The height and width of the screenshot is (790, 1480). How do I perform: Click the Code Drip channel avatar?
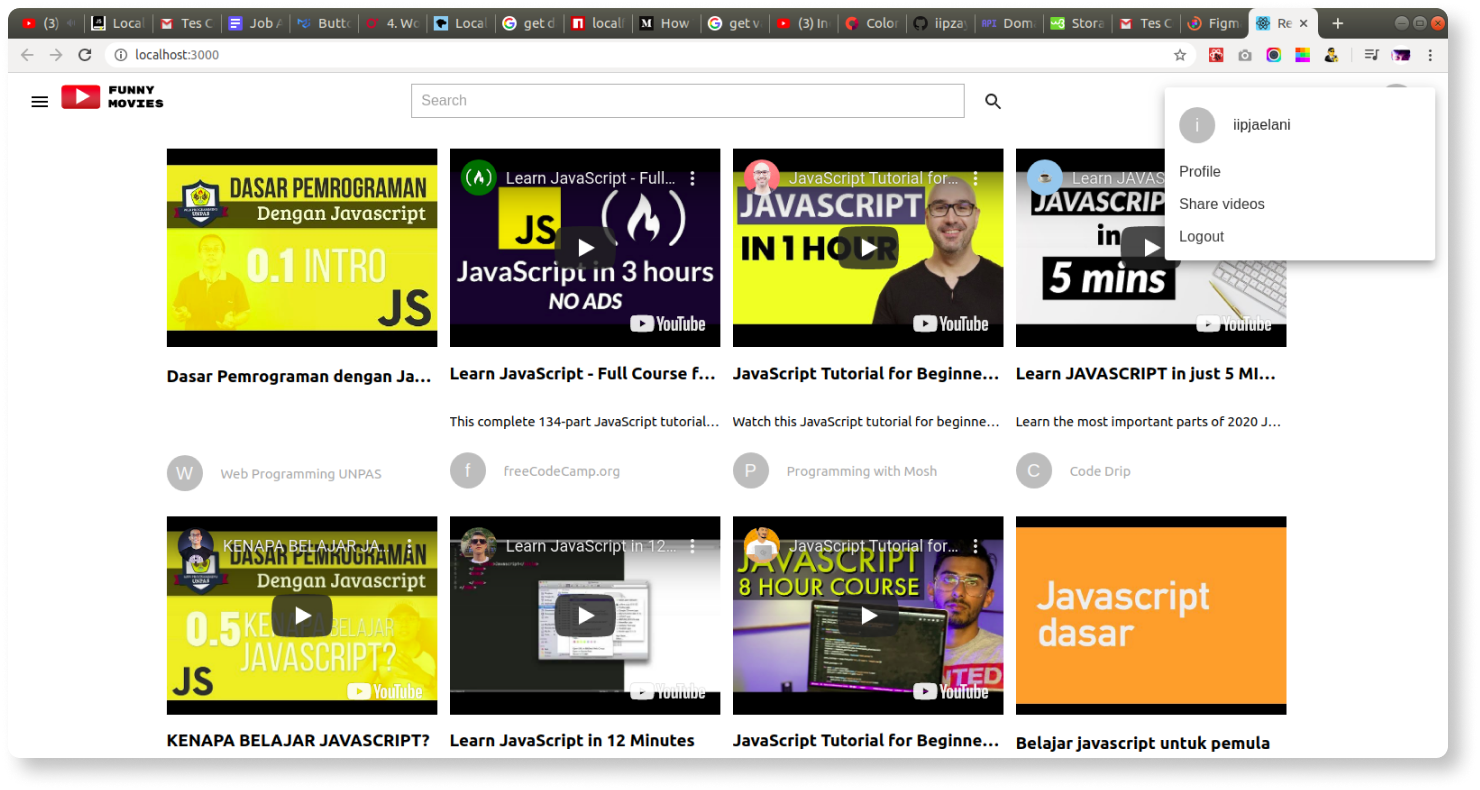pyautogui.click(x=1034, y=470)
